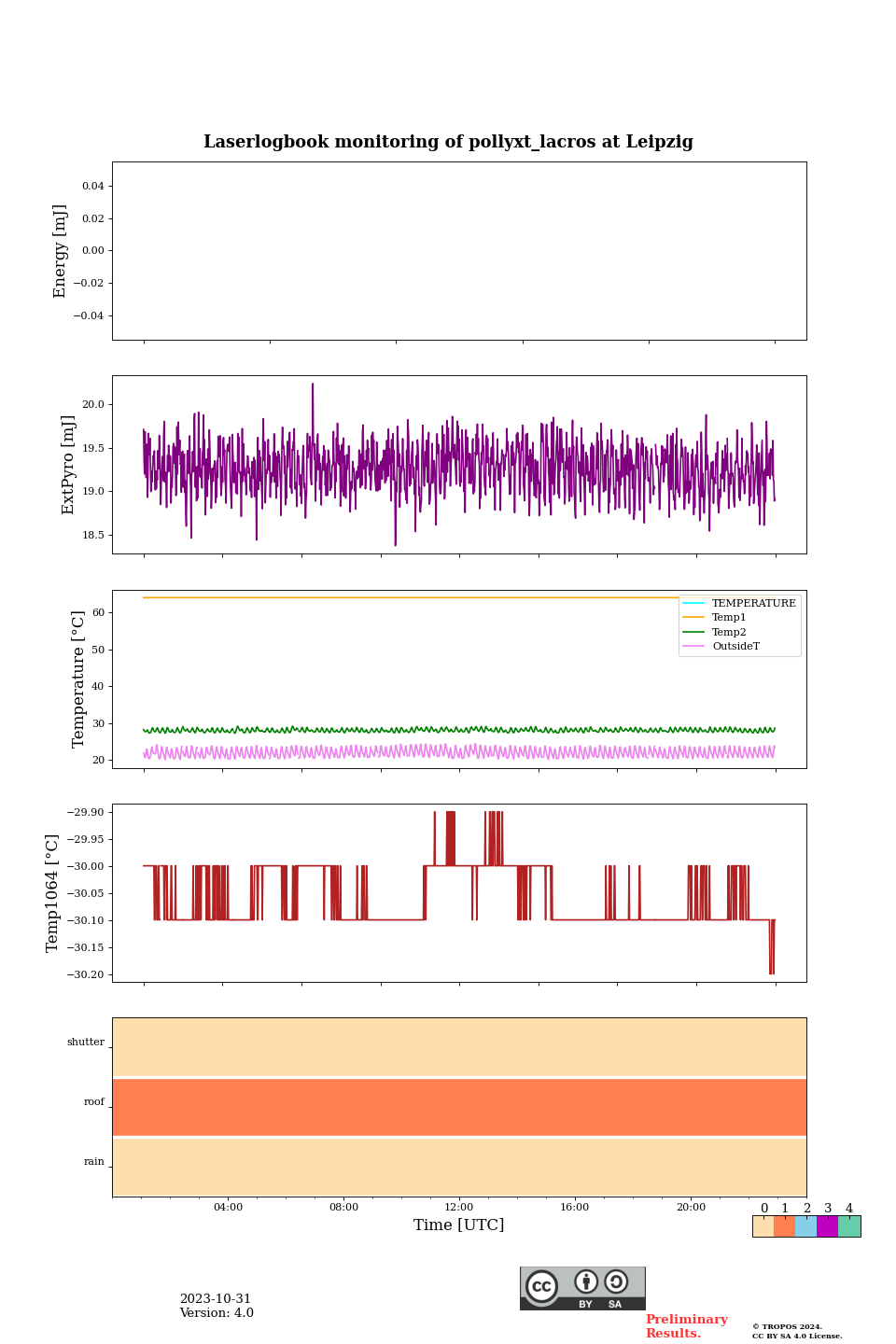Click the Energy [mJ] axis label
Image resolution: width=896 pixels, height=1344 pixels.
(61, 251)
